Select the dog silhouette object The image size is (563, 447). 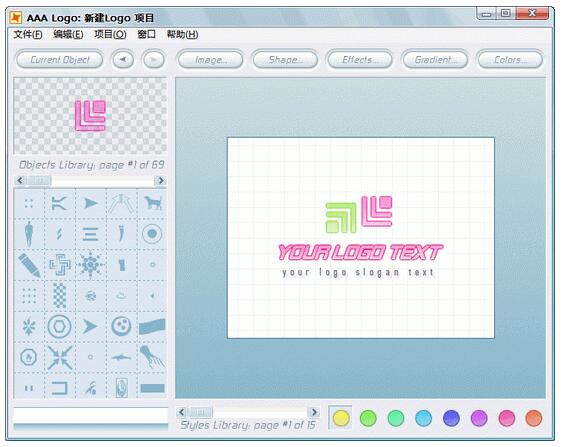(153, 203)
